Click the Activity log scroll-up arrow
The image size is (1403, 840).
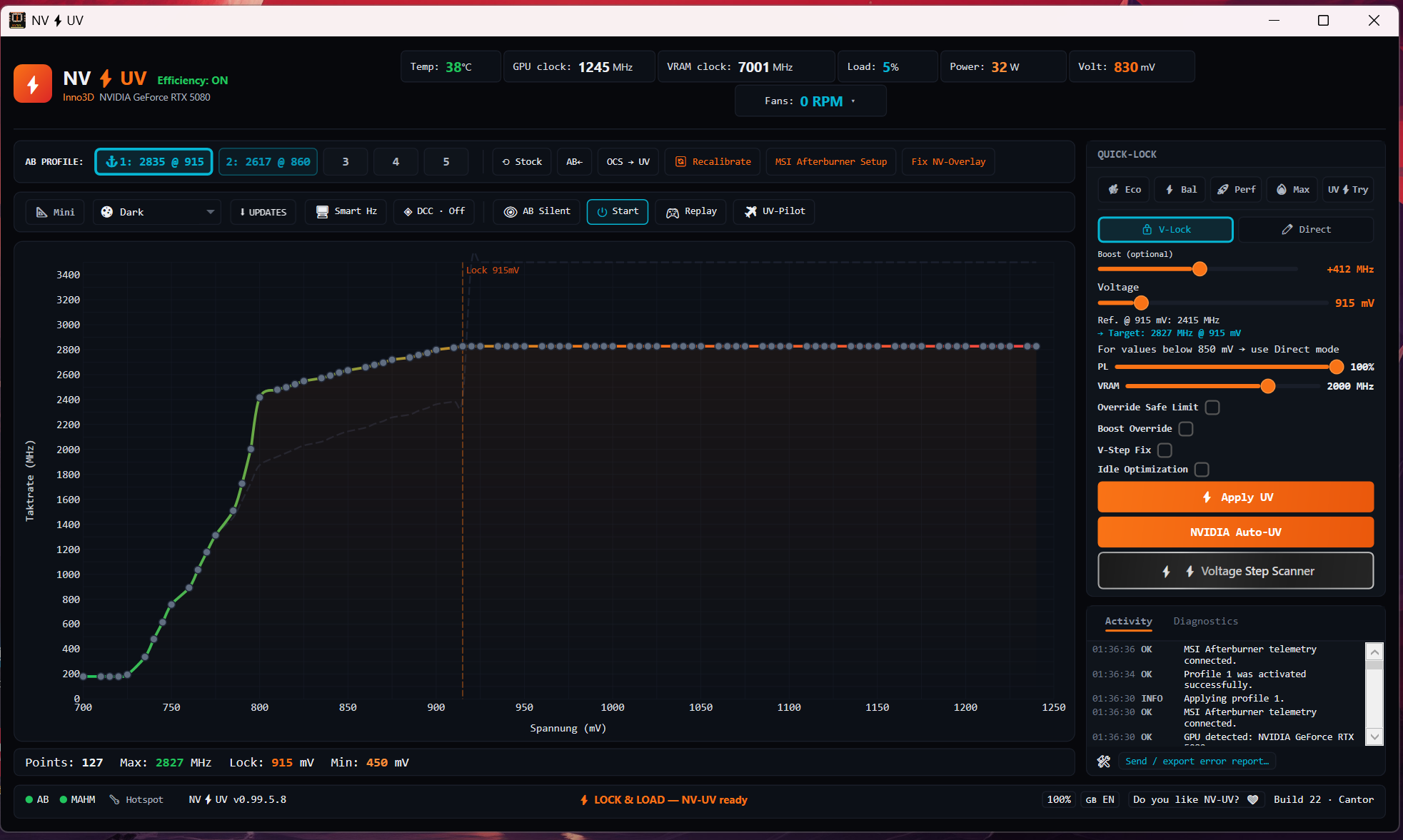click(1374, 652)
